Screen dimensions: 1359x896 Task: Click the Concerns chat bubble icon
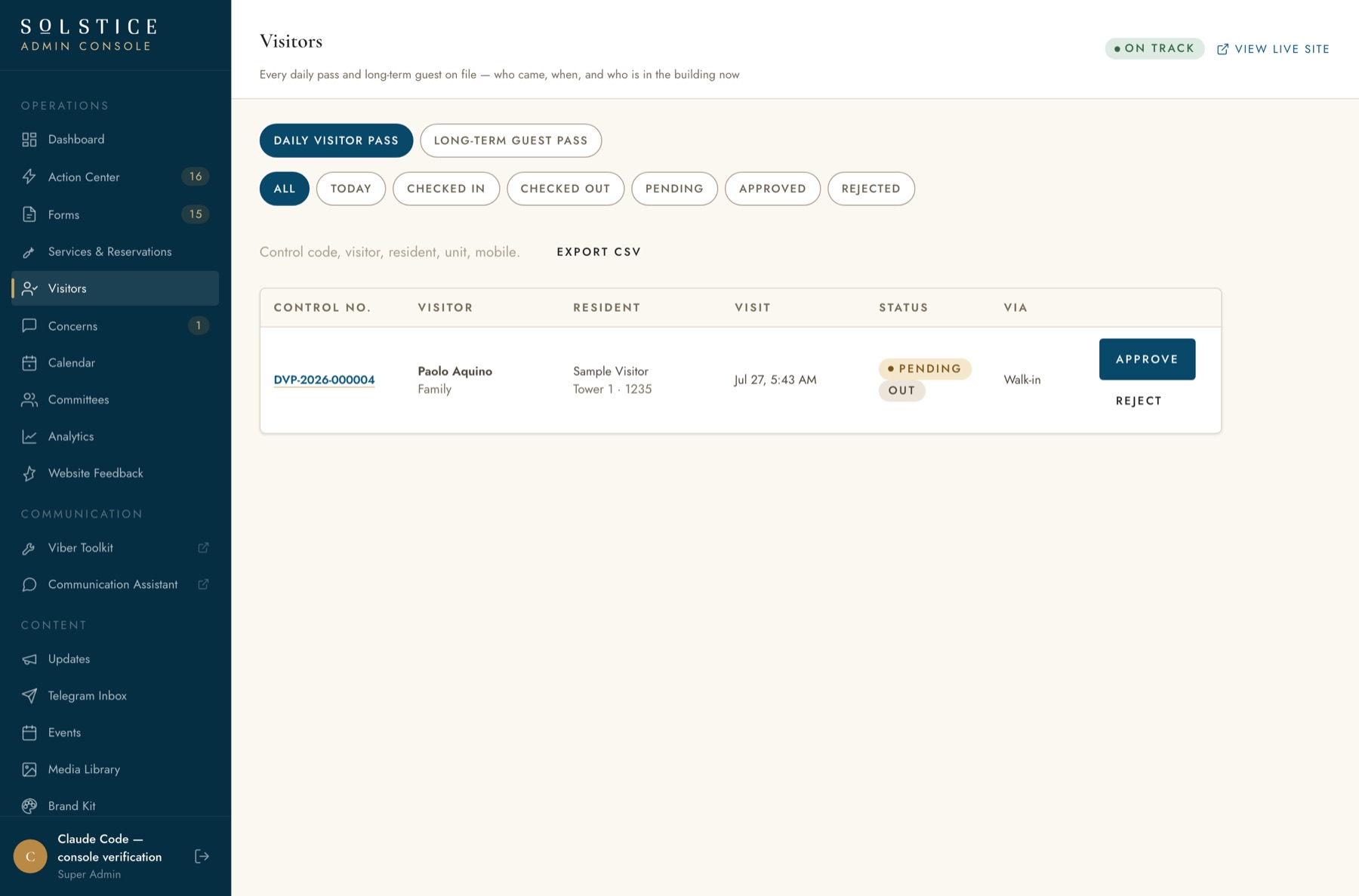pyautogui.click(x=29, y=326)
